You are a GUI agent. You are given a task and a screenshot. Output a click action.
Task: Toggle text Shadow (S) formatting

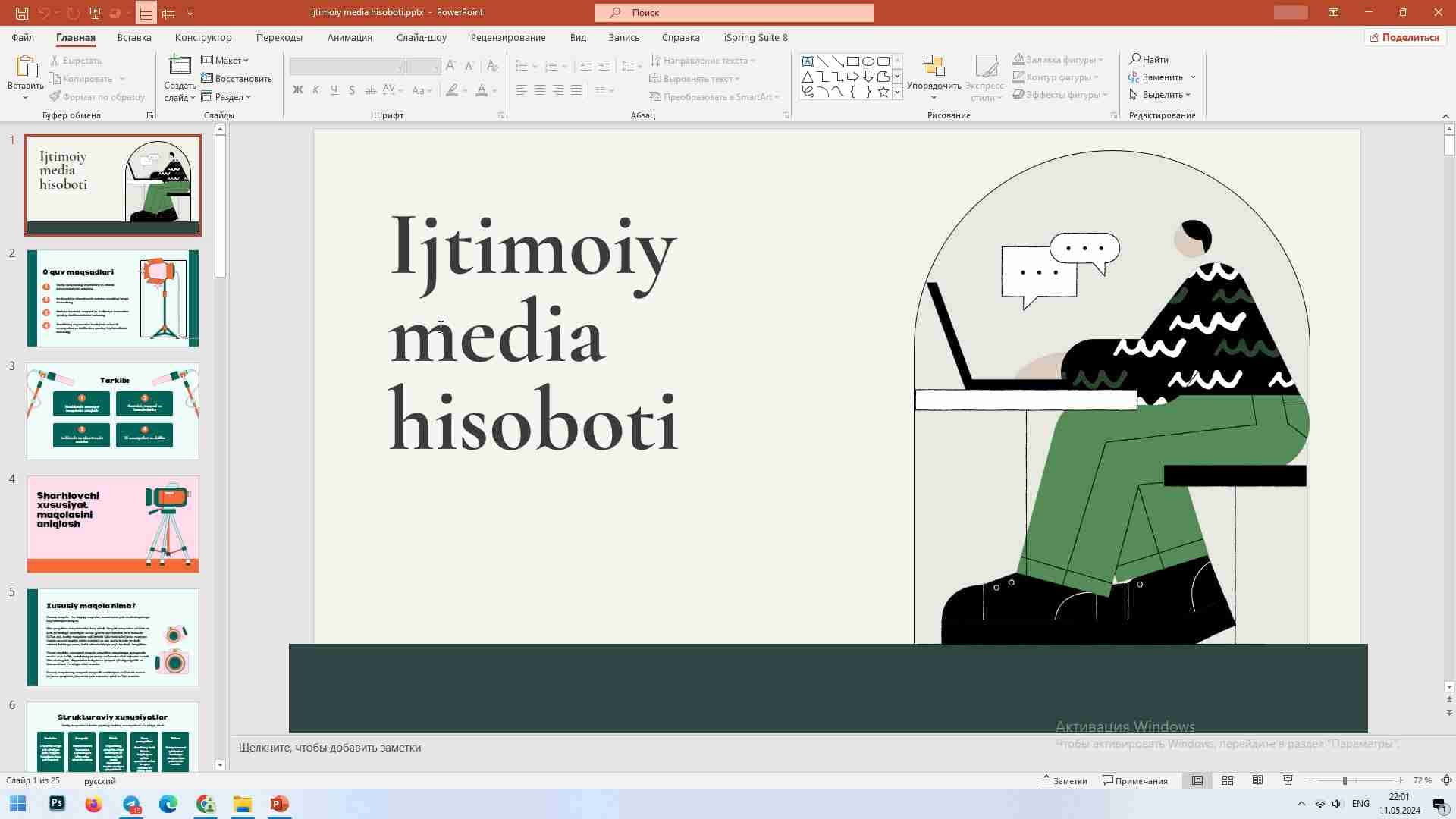pos(352,90)
